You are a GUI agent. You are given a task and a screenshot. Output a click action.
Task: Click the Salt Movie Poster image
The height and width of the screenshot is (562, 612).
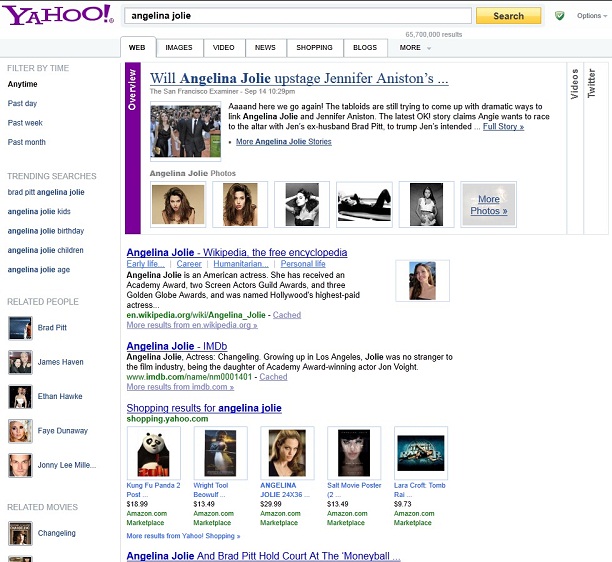[354, 453]
